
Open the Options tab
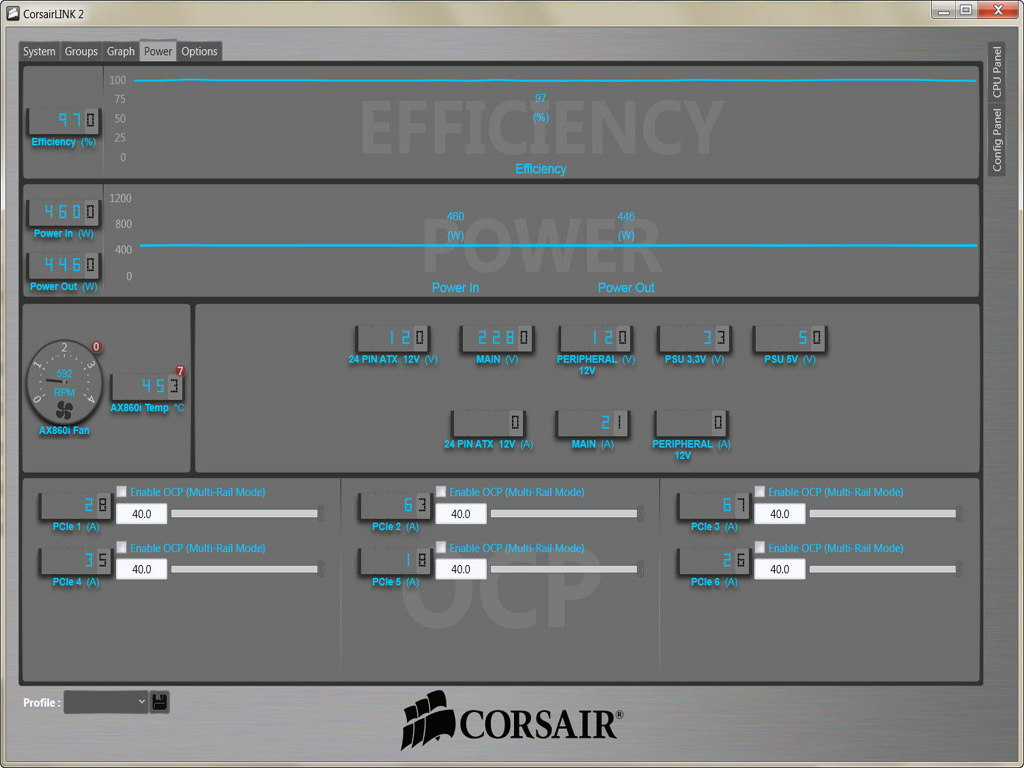coord(199,52)
